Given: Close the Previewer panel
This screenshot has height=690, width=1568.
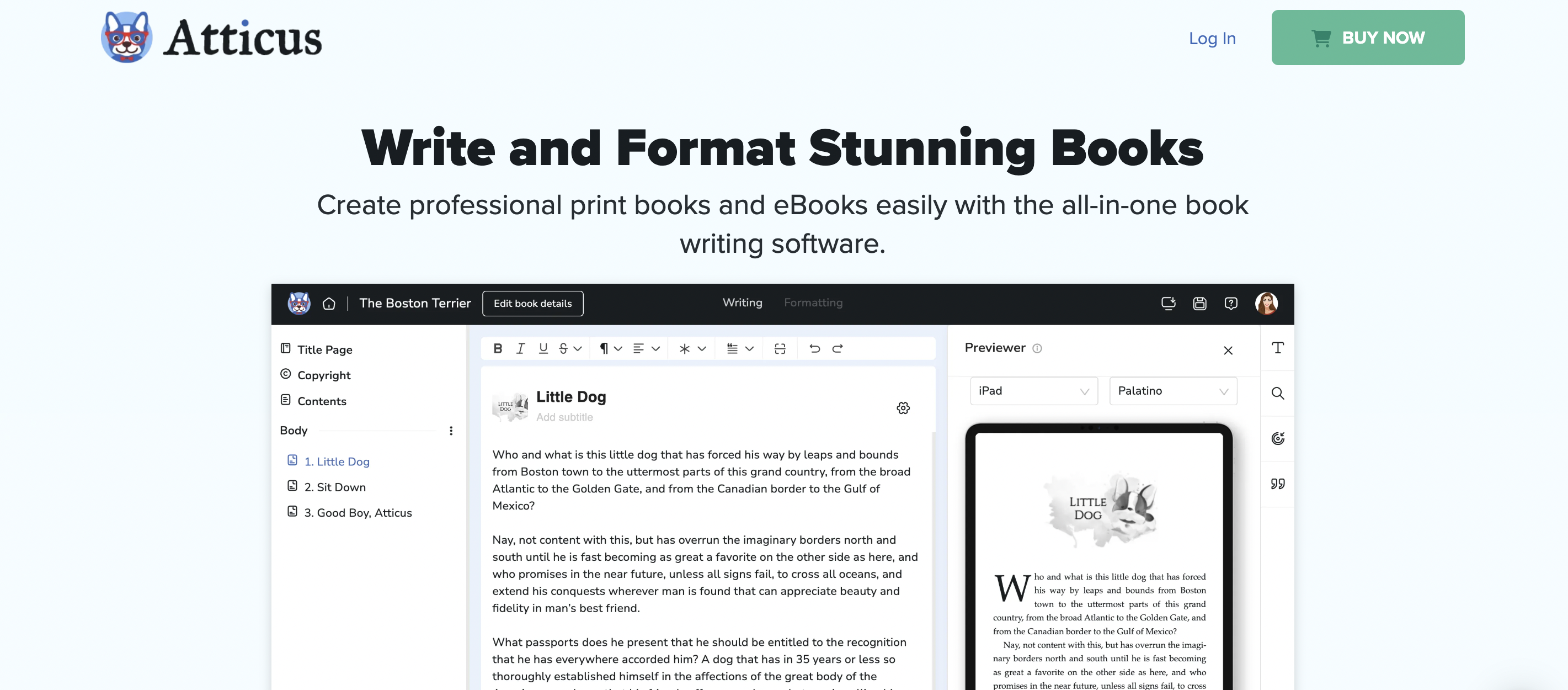Looking at the screenshot, I should pos(1228,350).
